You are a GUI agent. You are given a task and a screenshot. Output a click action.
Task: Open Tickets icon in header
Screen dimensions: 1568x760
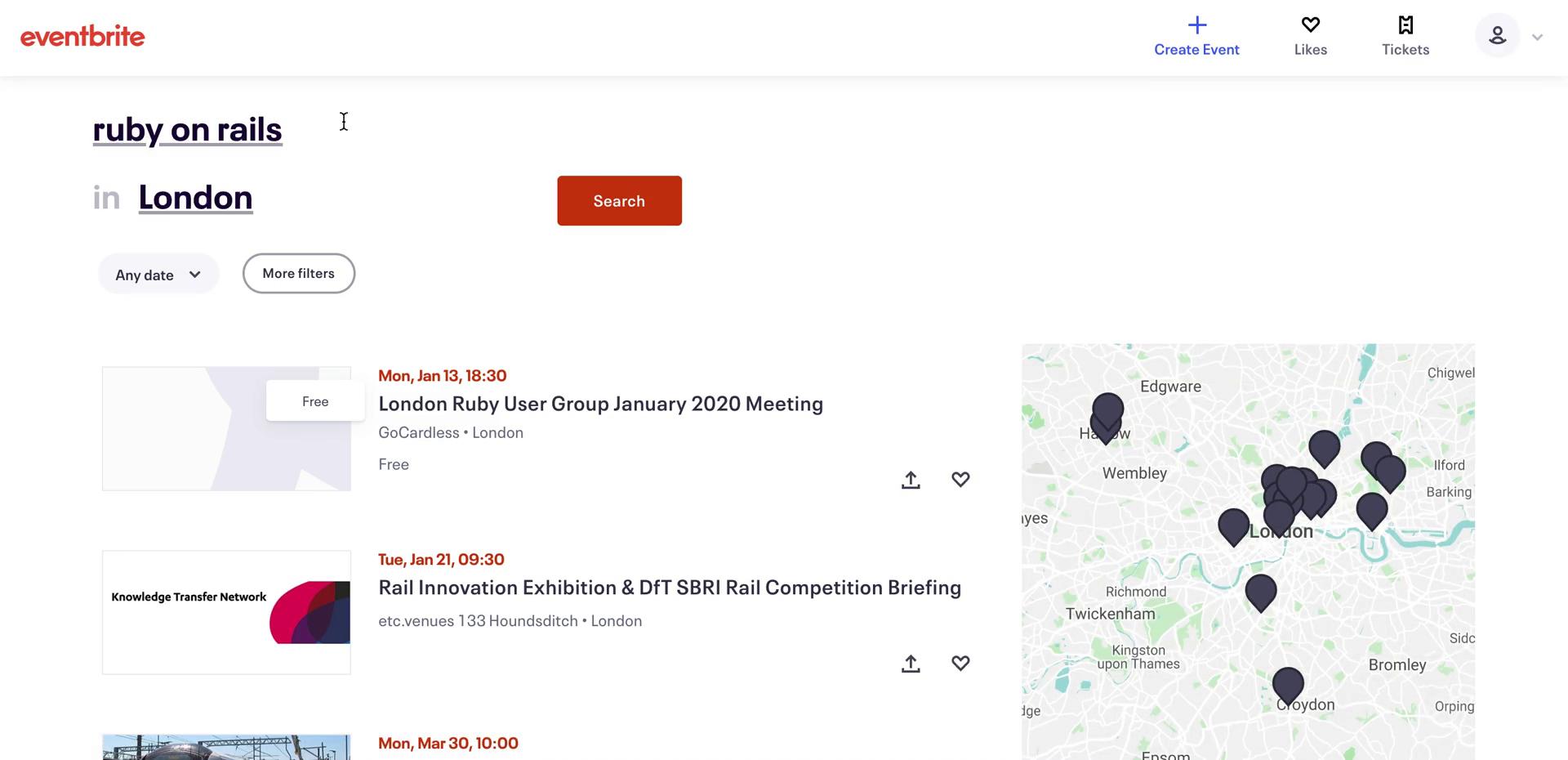click(1405, 25)
